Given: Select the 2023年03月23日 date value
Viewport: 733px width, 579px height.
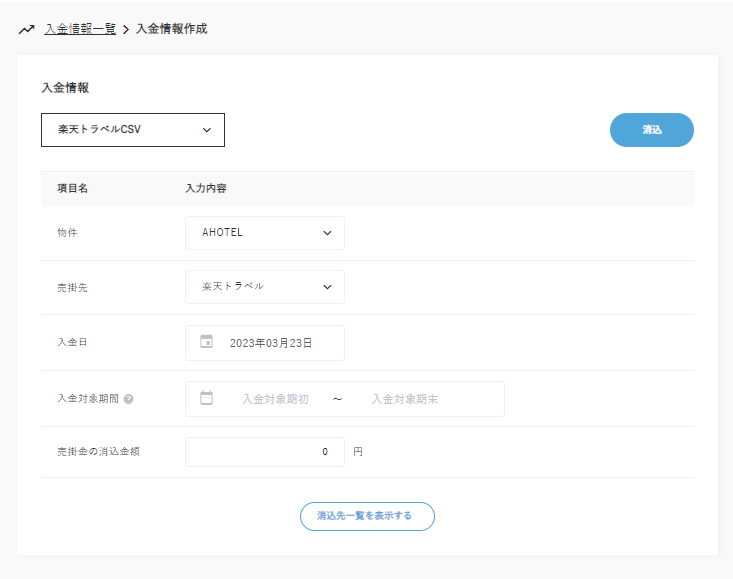Looking at the screenshot, I should (271, 343).
